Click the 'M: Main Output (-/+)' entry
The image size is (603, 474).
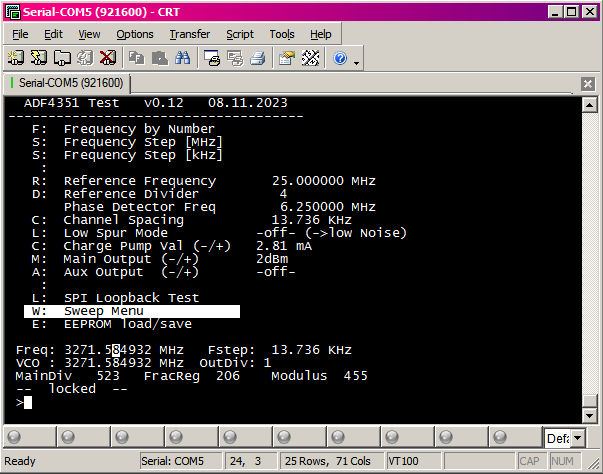tap(115, 259)
